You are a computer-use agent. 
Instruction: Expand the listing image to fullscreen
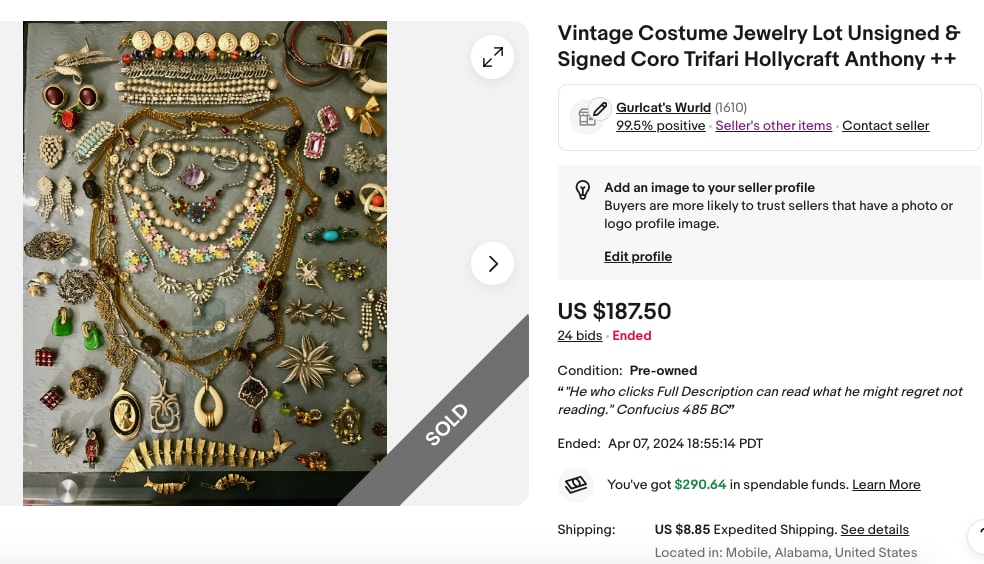click(493, 57)
